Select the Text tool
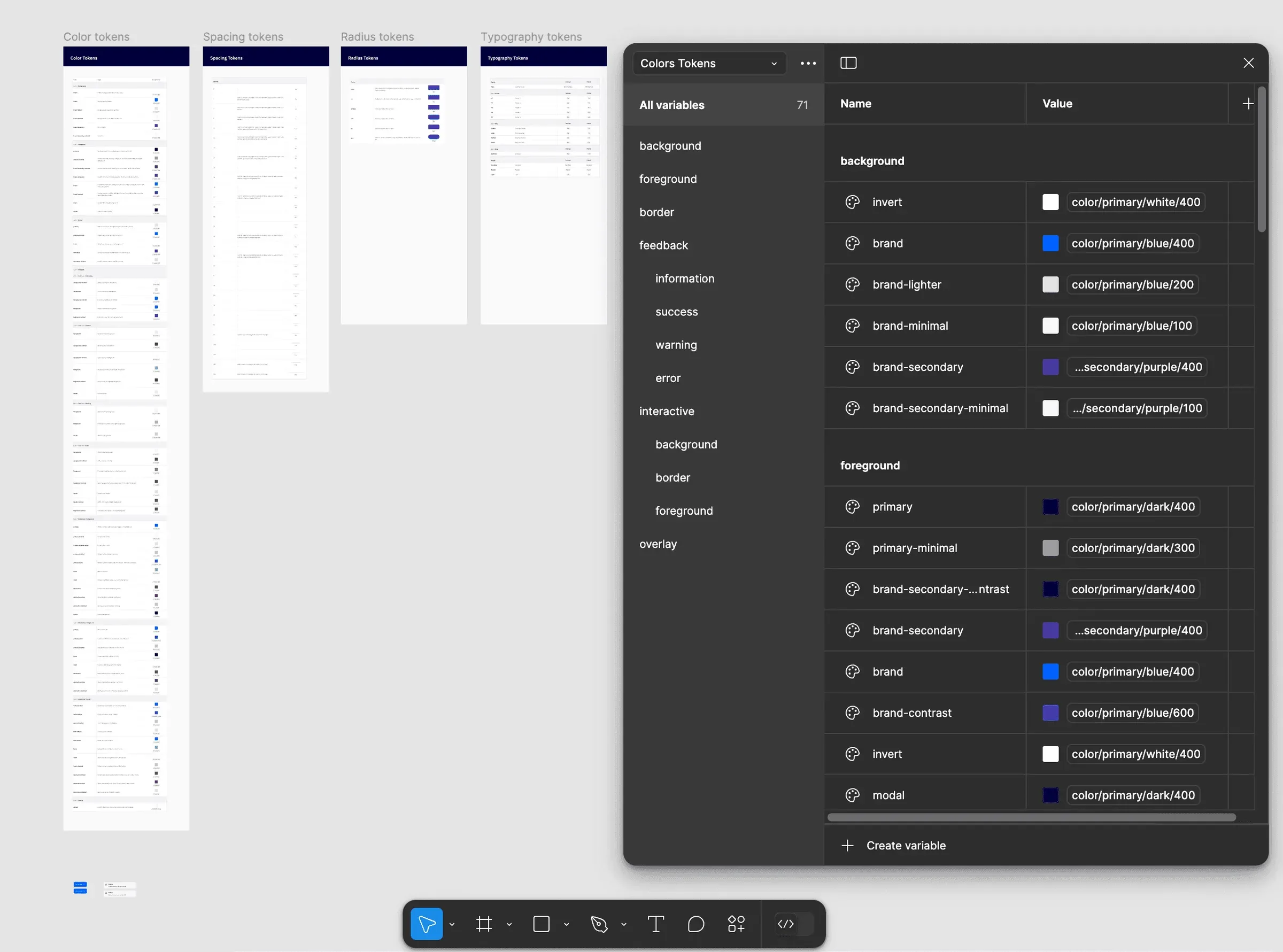This screenshot has height=952, width=1283. (655, 924)
